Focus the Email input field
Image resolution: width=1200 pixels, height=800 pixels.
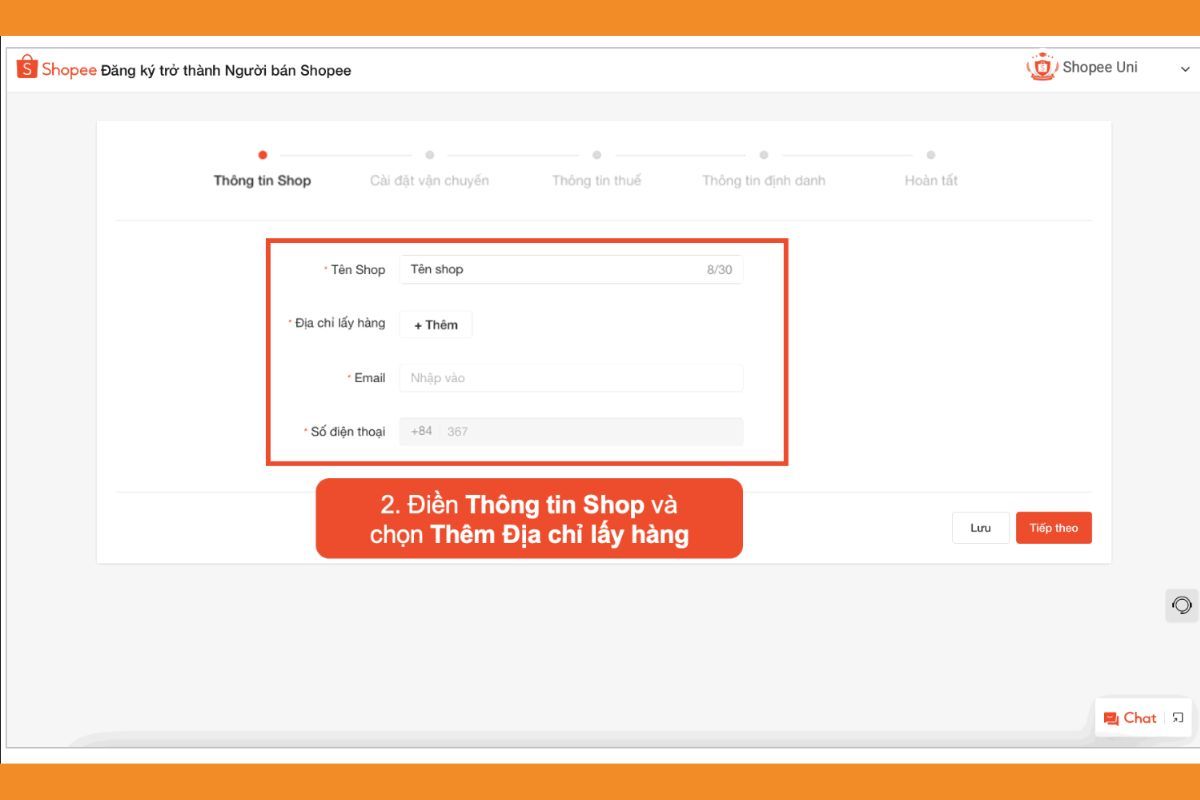(x=571, y=377)
